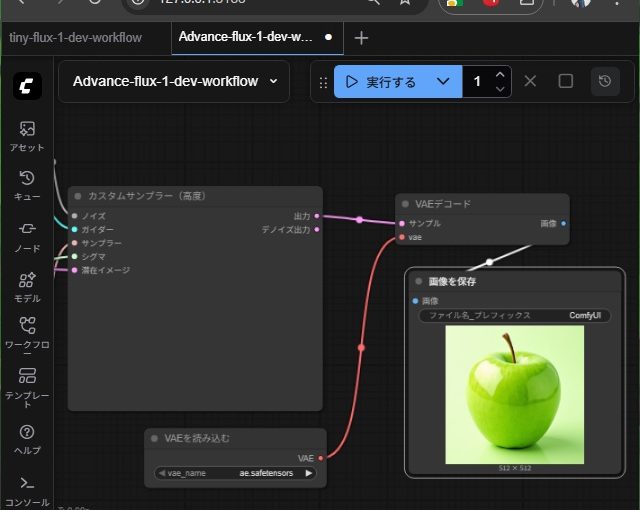640x510 pixels.
Task: Open the テンプレート templates panel
Action: click(x=27, y=387)
